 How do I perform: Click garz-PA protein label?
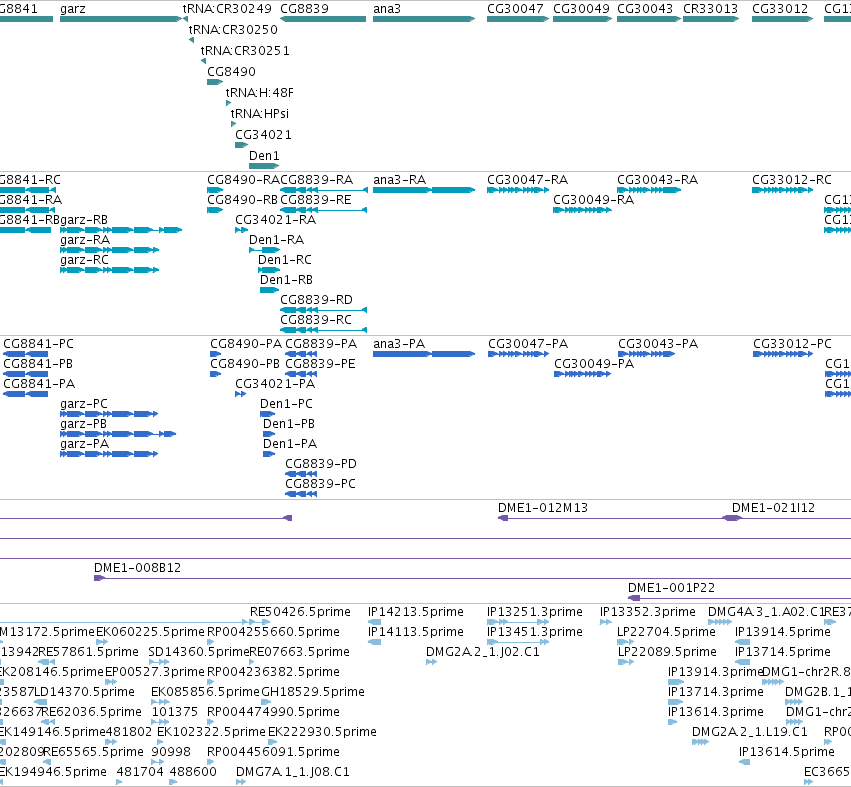click(x=85, y=445)
